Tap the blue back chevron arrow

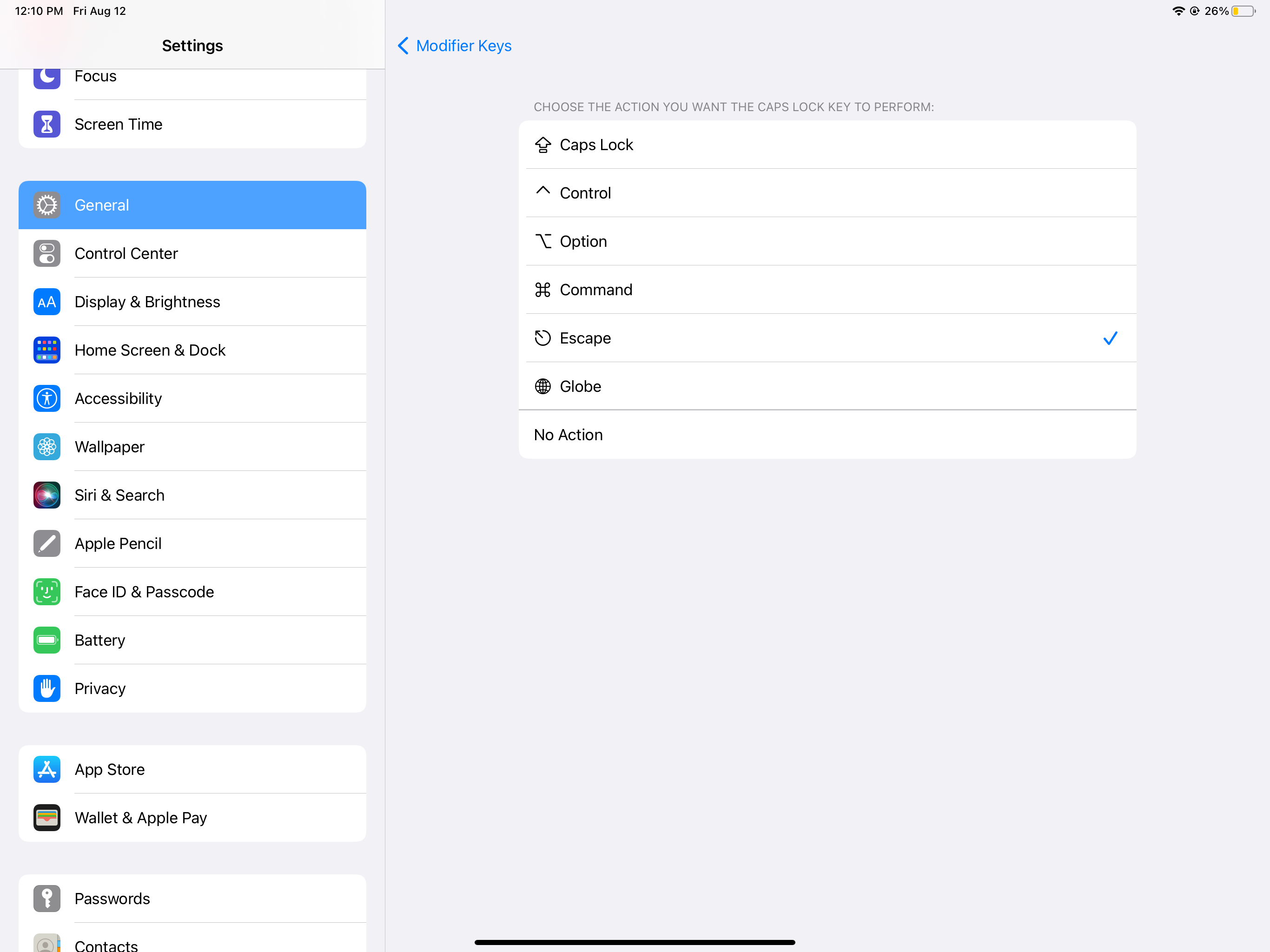pyautogui.click(x=403, y=46)
